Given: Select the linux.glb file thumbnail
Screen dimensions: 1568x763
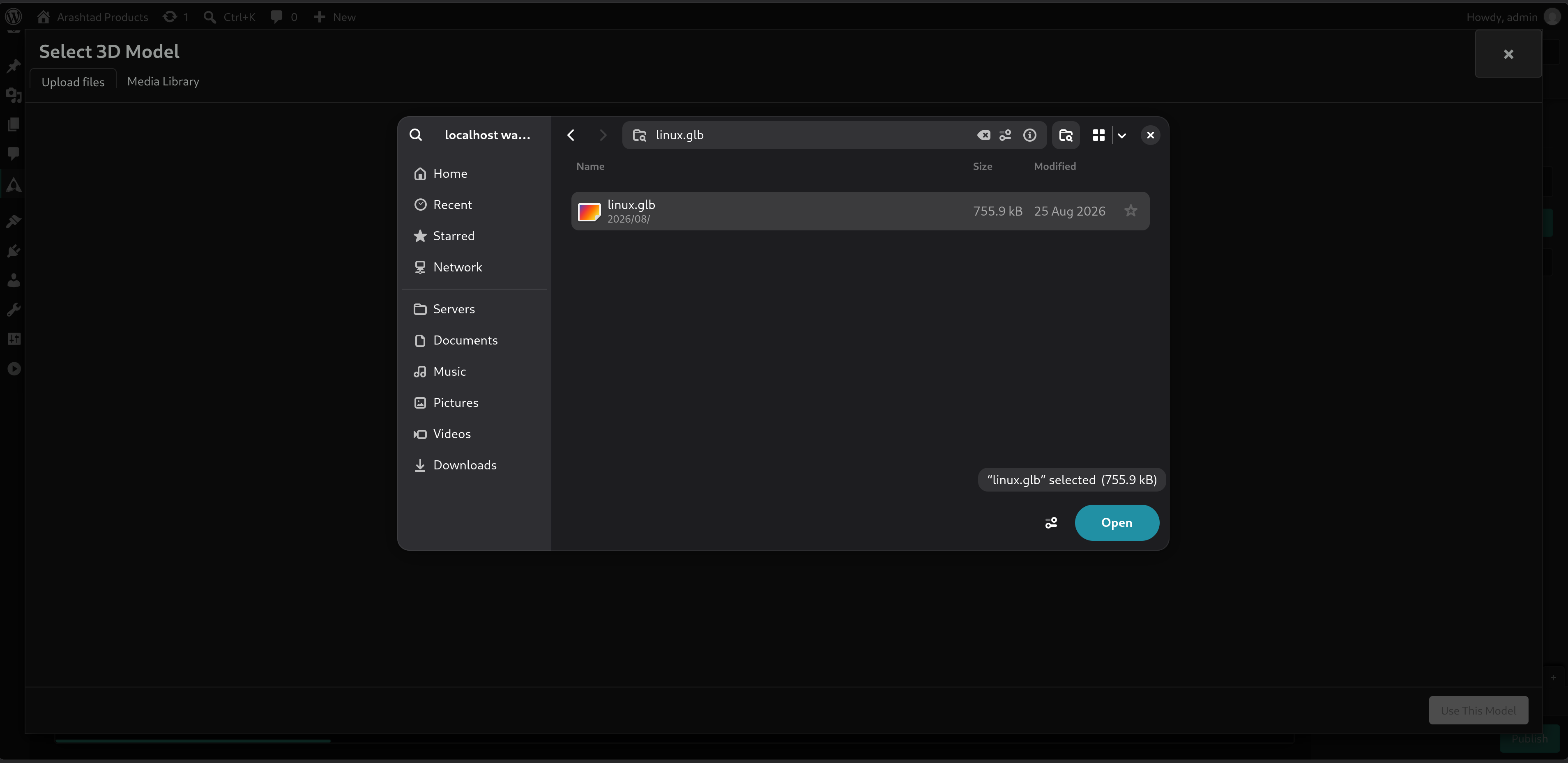Looking at the screenshot, I should pyautogui.click(x=589, y=212).
